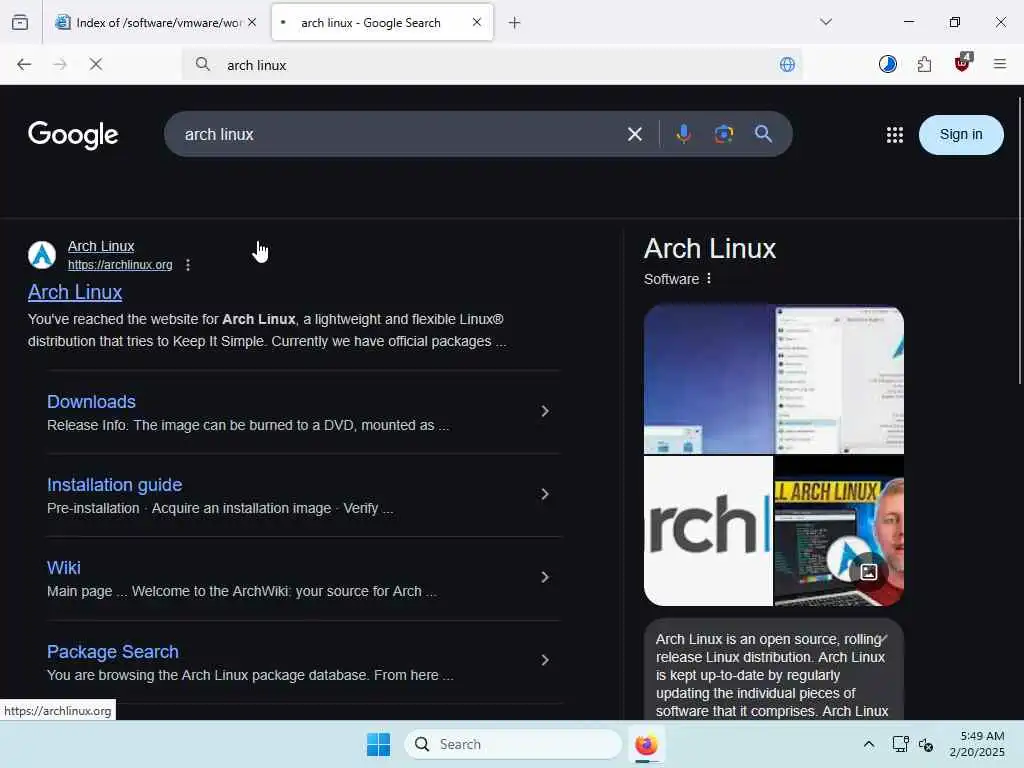The image size is (1024, 768).
Task: Click the more images icon on thumbnail
Action: 869,572
